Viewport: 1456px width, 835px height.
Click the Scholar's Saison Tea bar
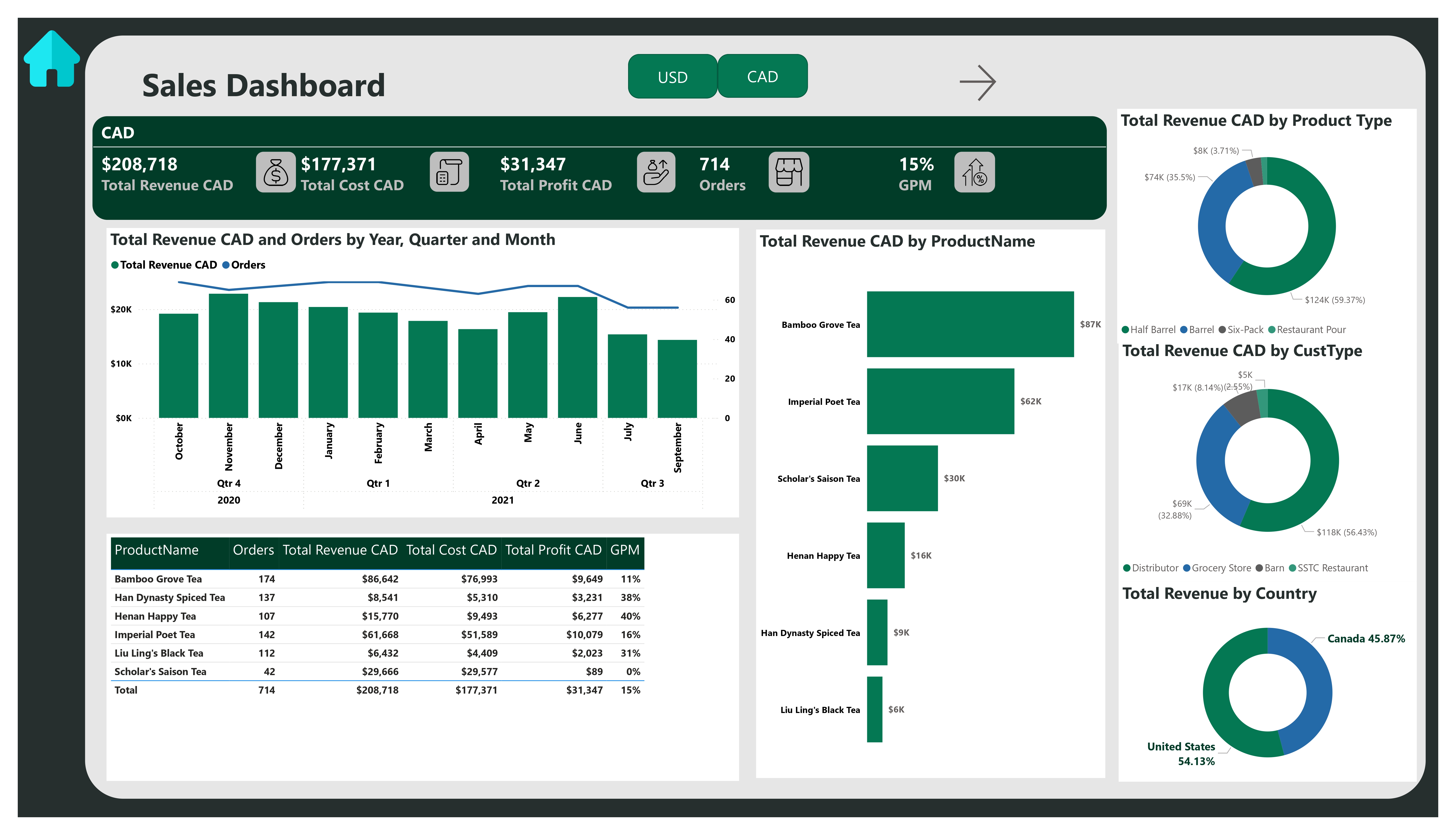[x=902, y=478]
